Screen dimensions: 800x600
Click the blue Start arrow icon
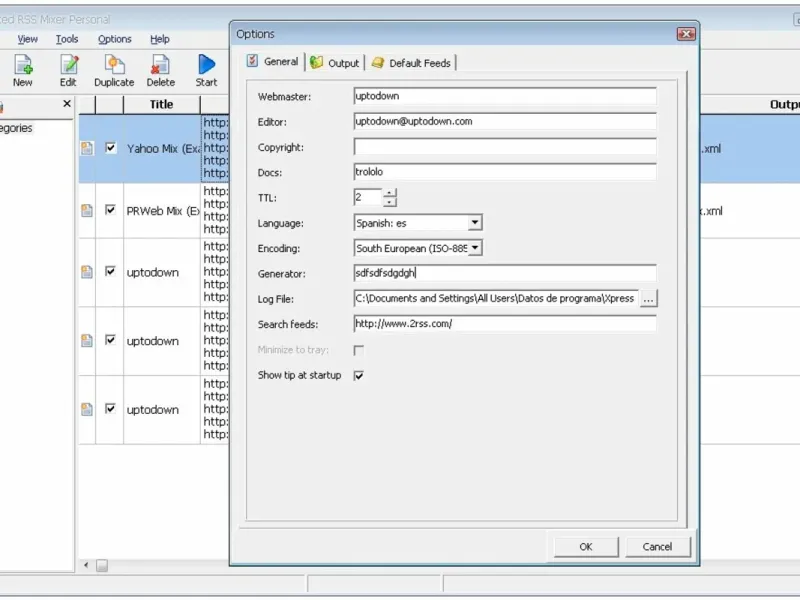tap(207, 64)
